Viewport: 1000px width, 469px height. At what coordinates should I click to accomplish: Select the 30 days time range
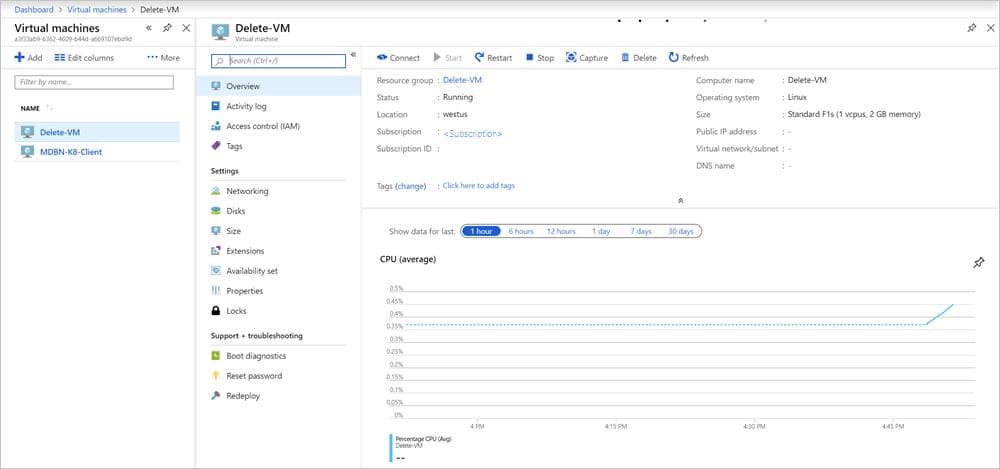(x=680, y=231)
